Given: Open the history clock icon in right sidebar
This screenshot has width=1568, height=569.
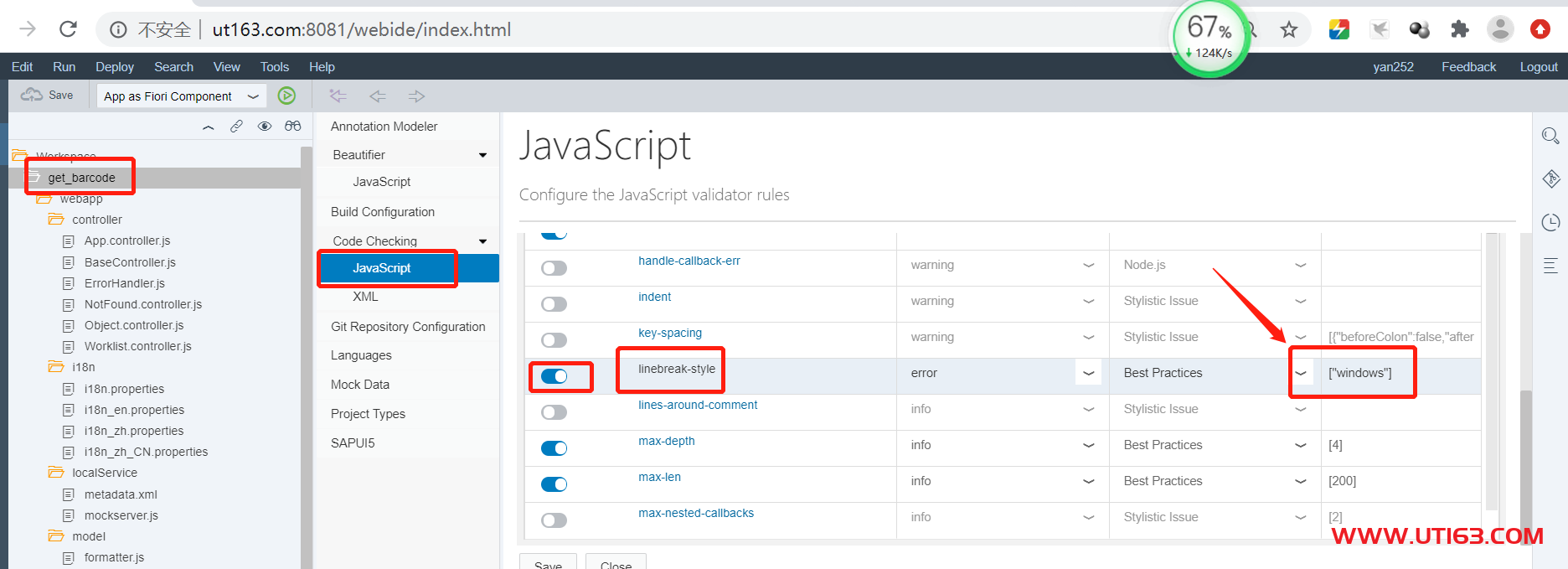Looking at the screenshot, I should [x=1550, y=222].
